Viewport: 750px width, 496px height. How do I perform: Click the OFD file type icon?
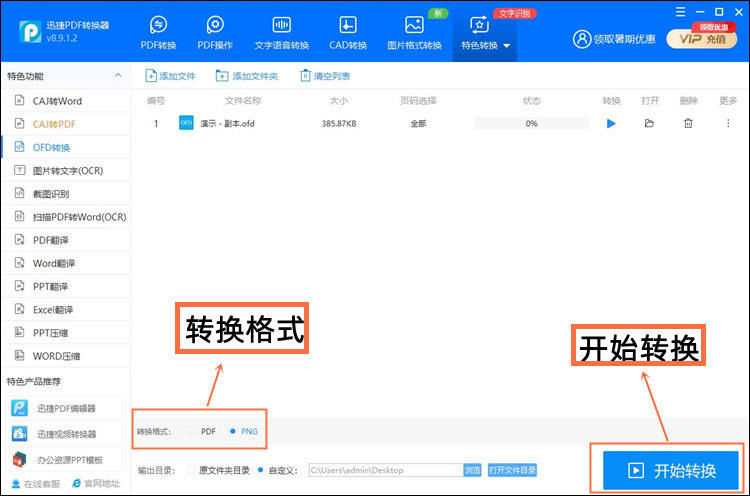tap(186, 123)
